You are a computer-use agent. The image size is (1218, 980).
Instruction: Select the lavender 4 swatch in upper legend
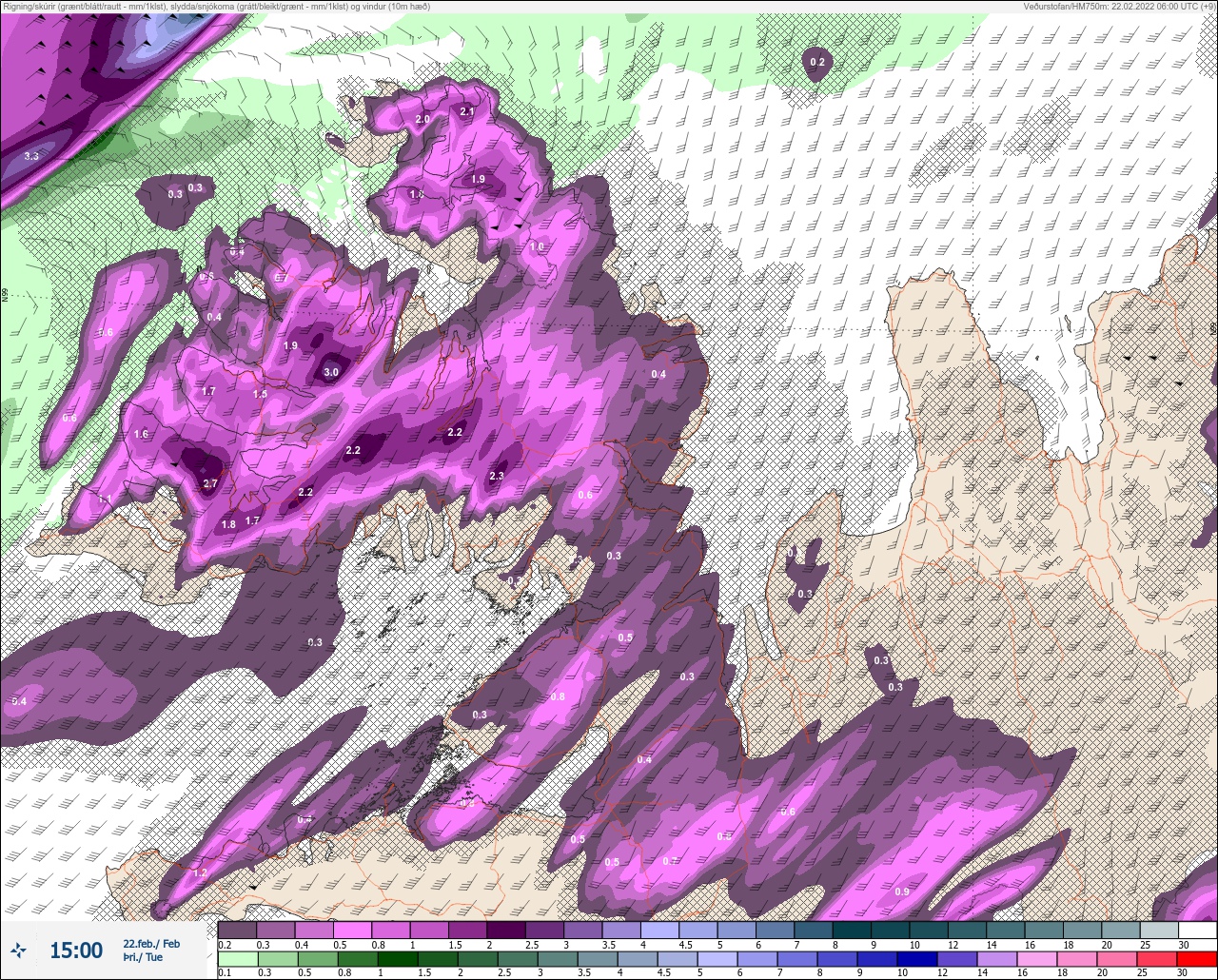659,930
